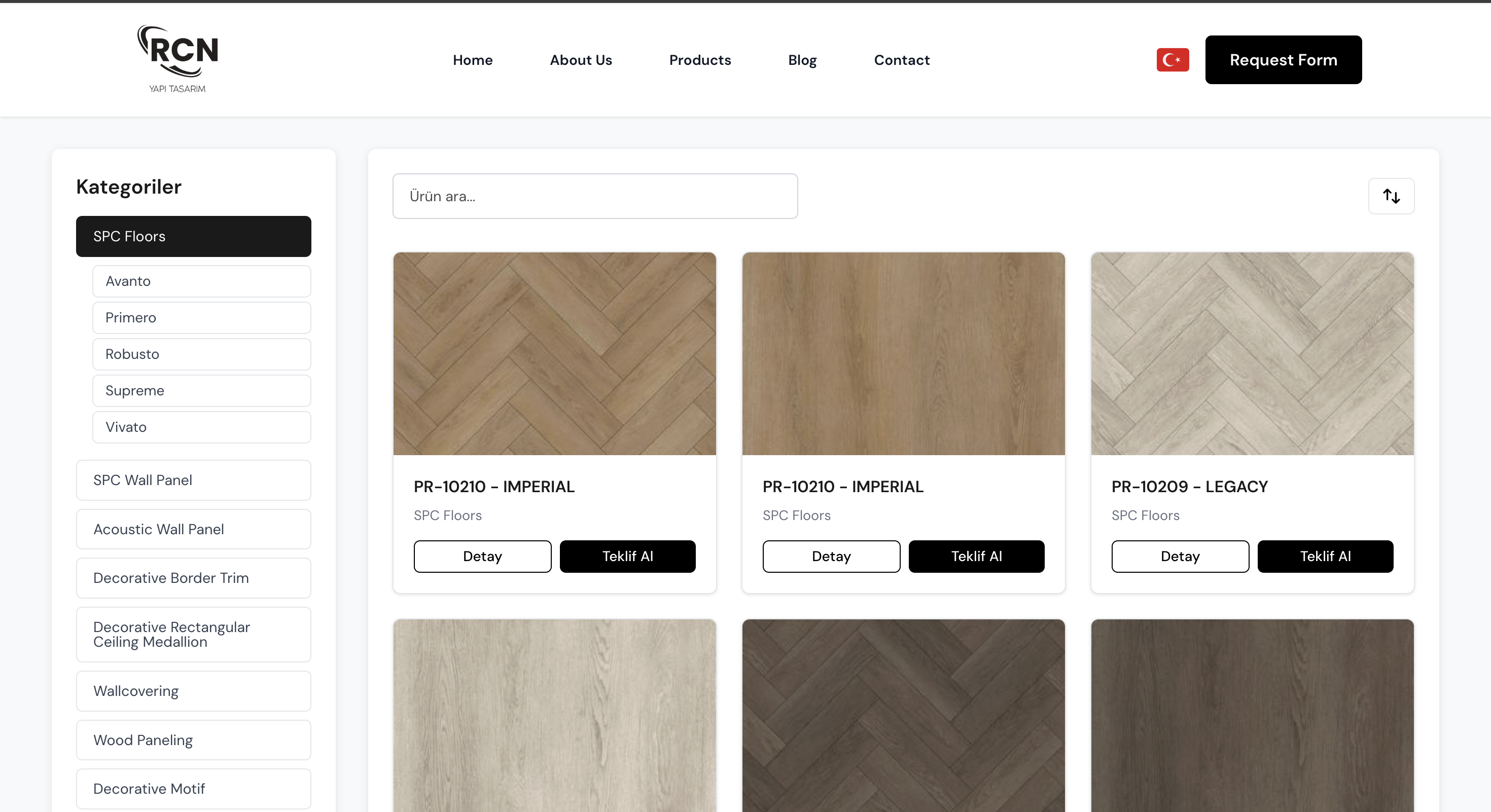Viewport: 1491px width, 812px height.
Task: Choose Decorative Rectangular Ceiling Medallion category
Action: (x=193, y=635)
